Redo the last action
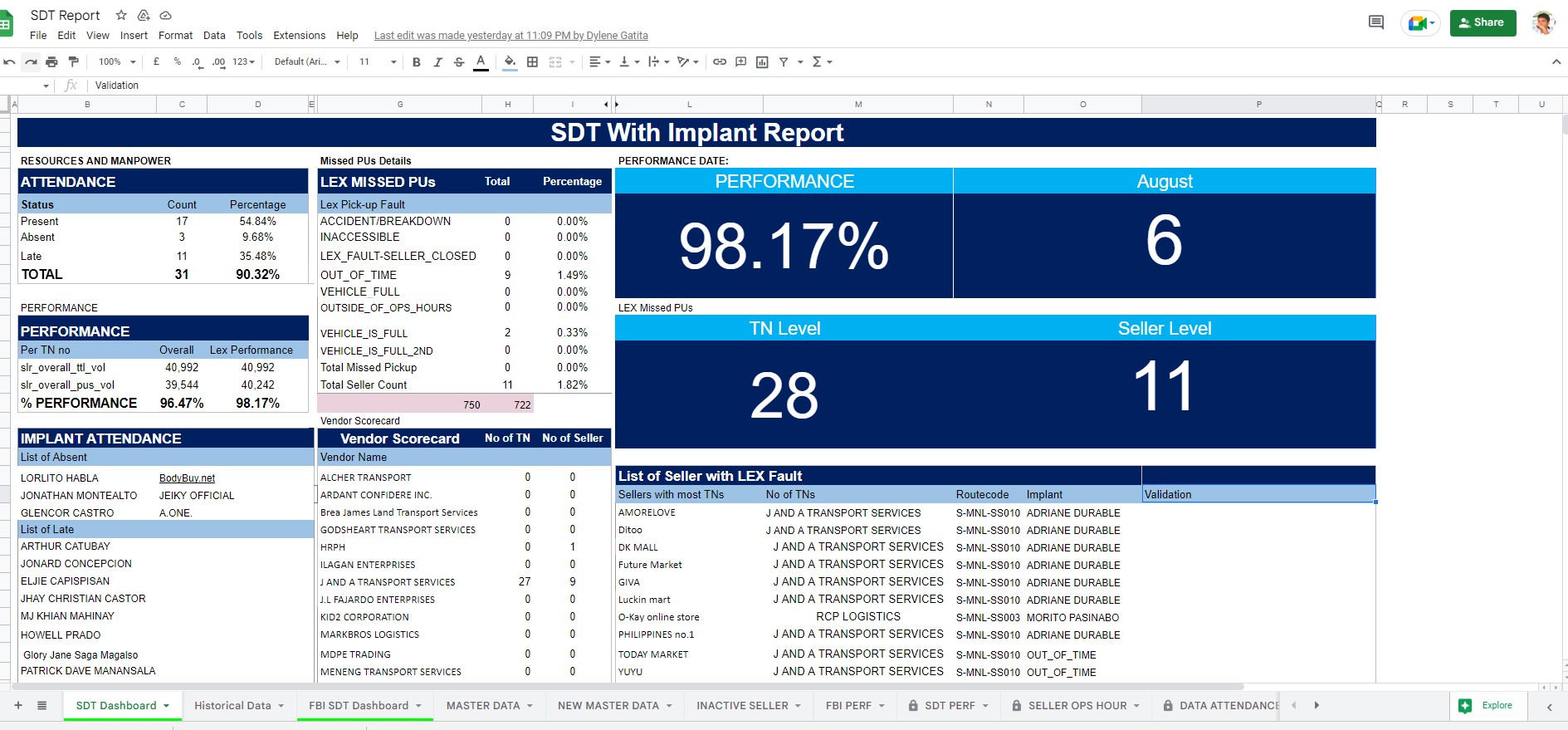Screen dimensions: 1568x730 pyautogui.click(x=31, y=61)
